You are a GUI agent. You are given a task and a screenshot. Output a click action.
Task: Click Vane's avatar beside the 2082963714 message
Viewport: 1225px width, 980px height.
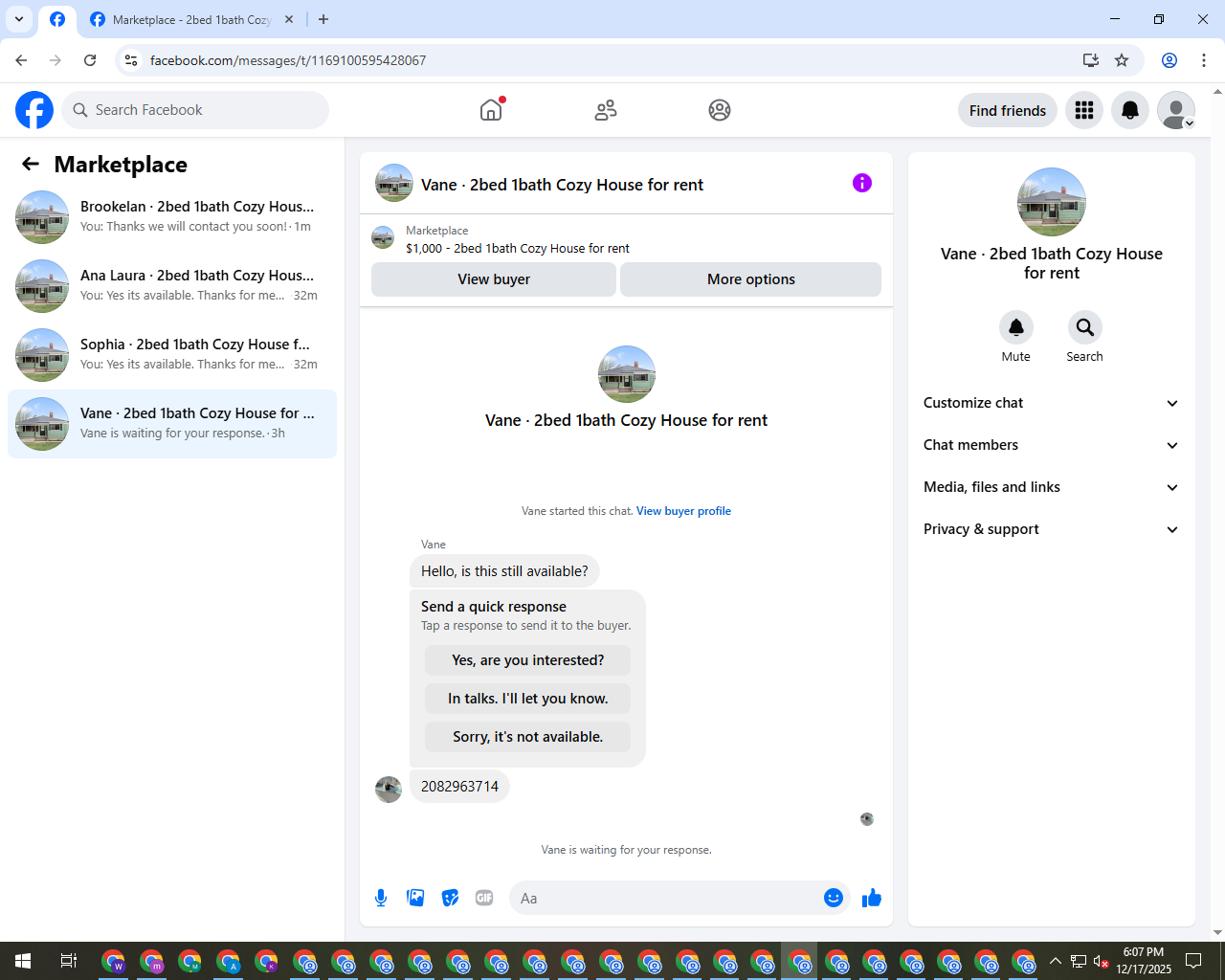[x=389, y=790]
